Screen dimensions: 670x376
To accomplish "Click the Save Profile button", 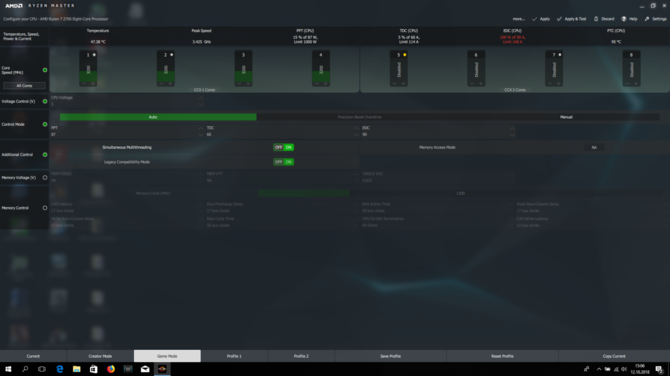I will 391,356.
